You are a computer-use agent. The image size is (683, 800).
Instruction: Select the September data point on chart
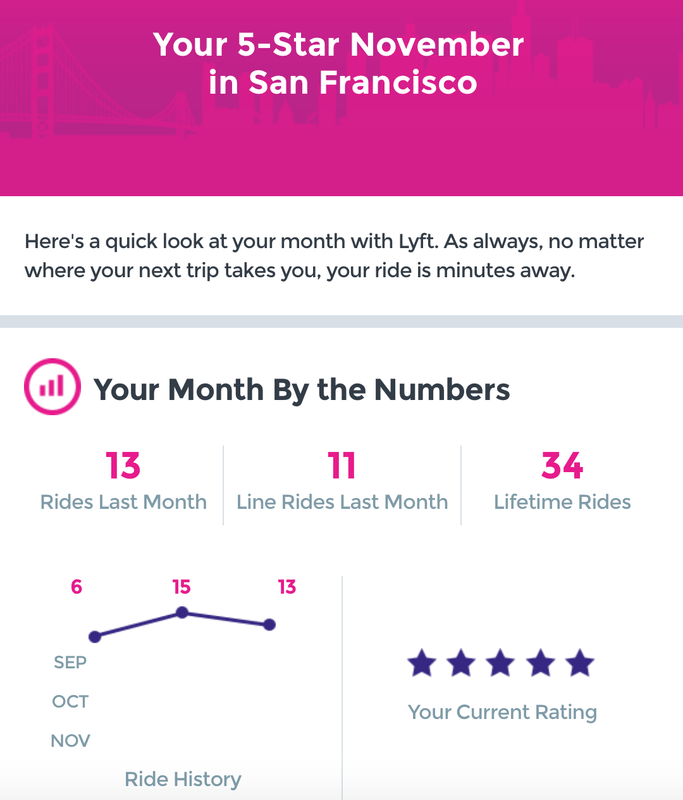click(x=95, y=636)
